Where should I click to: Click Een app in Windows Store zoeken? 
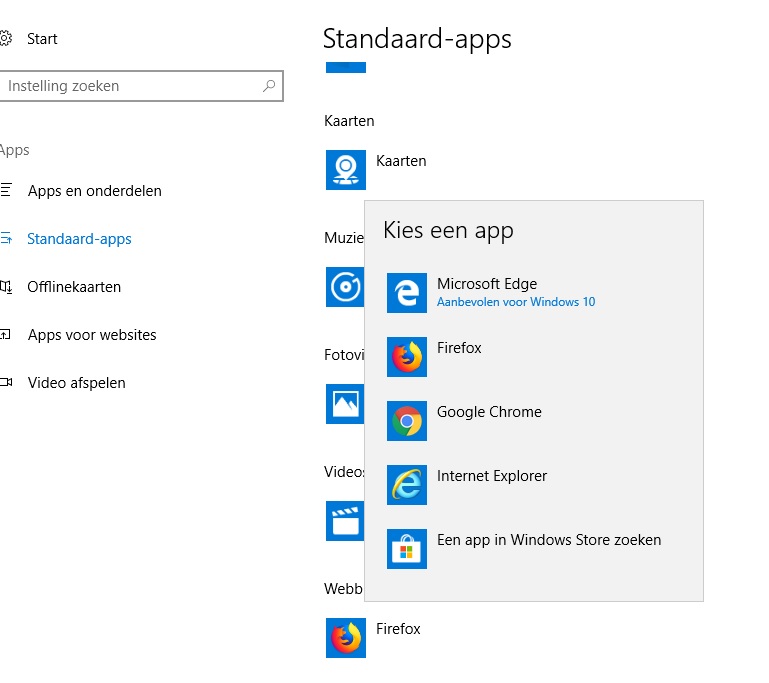(x=549, y=540)
